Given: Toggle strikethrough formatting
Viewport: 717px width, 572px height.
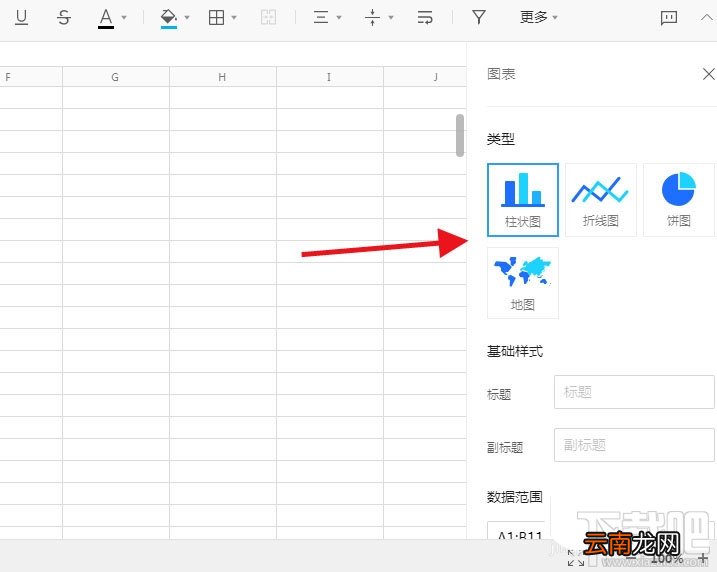Looking at the screenshot, I should coord(64,18).
